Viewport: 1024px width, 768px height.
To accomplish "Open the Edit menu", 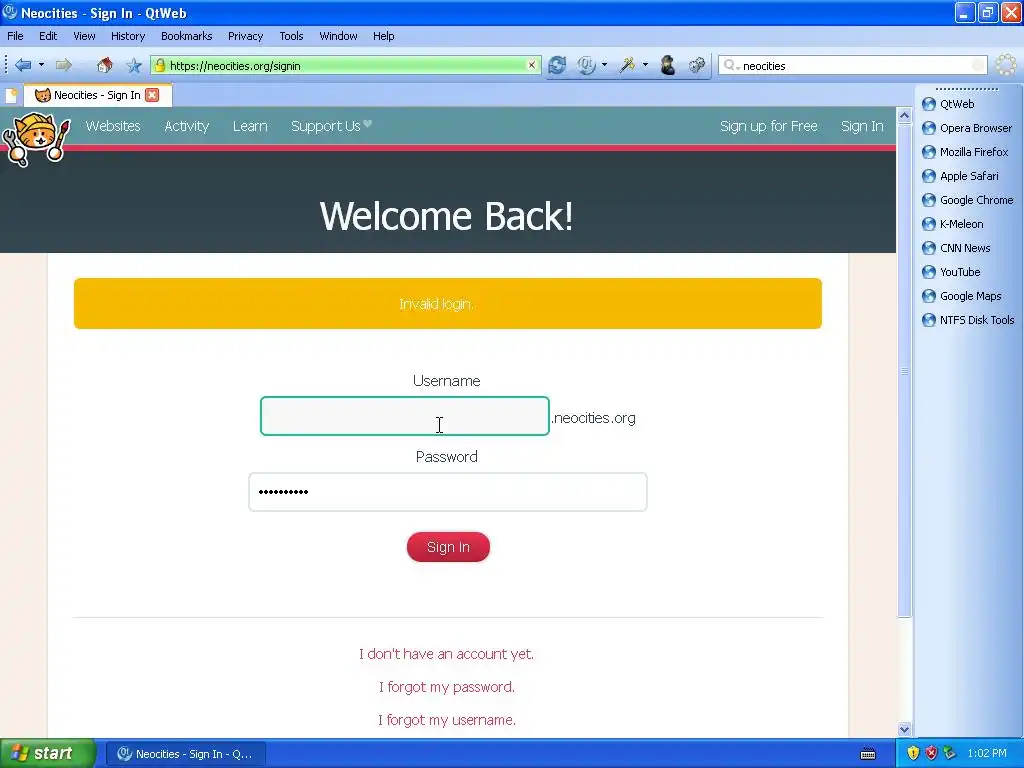I will [48, 36].
